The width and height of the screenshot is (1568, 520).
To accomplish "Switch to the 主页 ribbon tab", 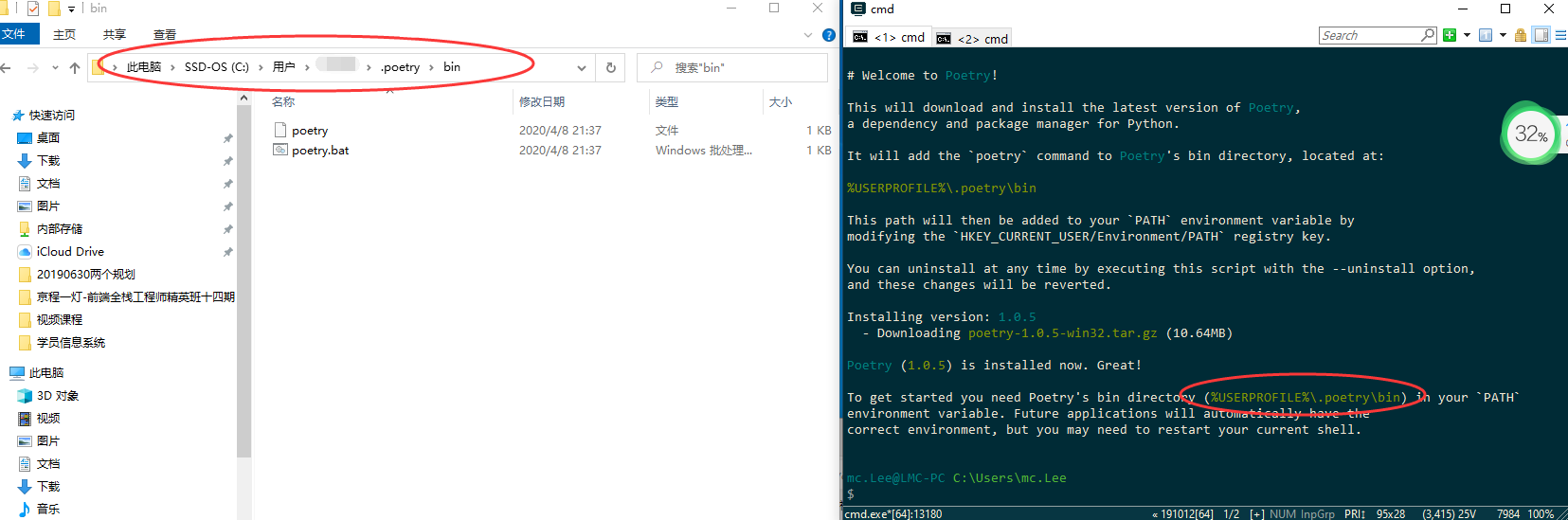I will [64, 34].
